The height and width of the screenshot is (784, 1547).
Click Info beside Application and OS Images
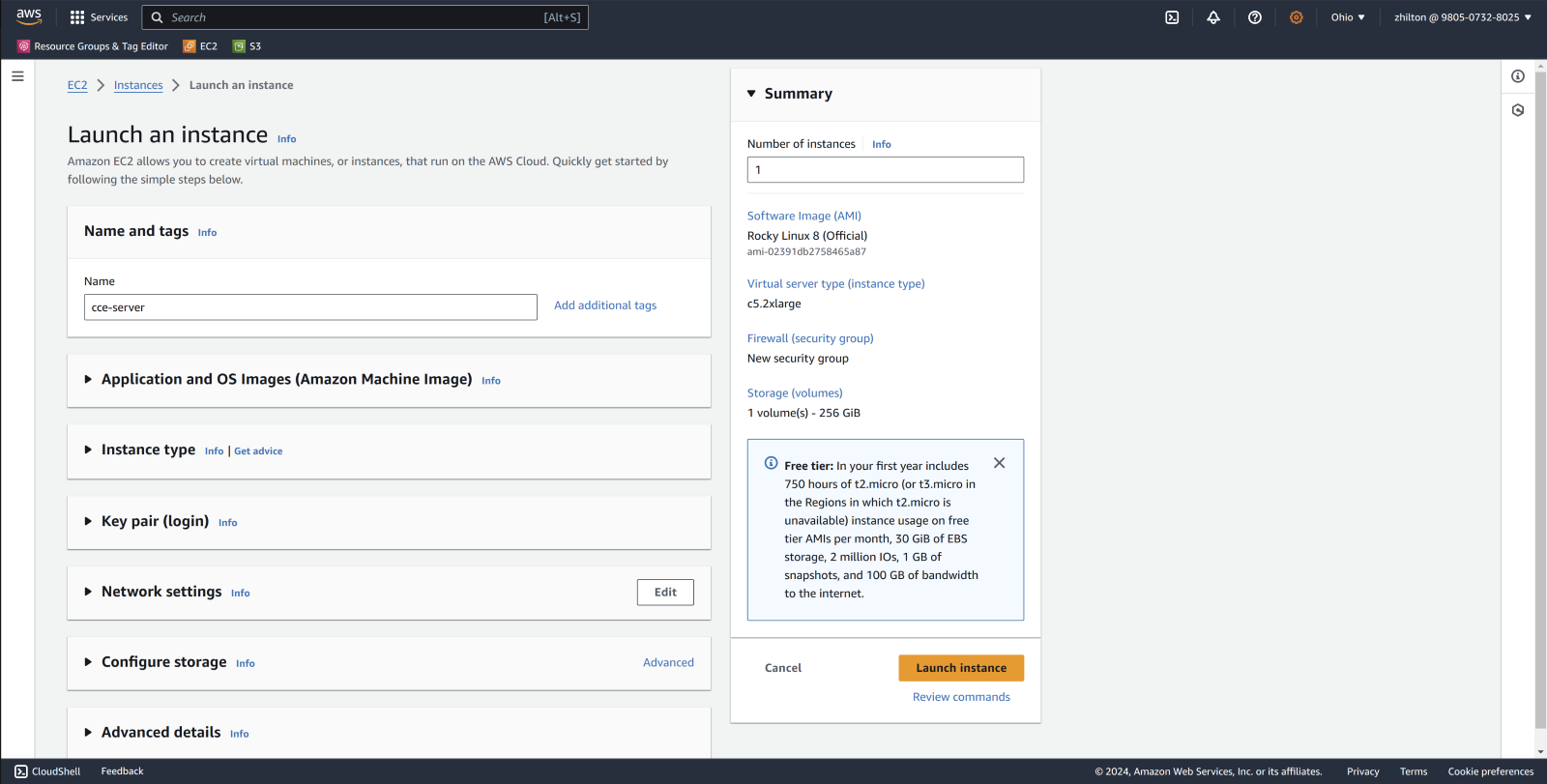[491, 381]
